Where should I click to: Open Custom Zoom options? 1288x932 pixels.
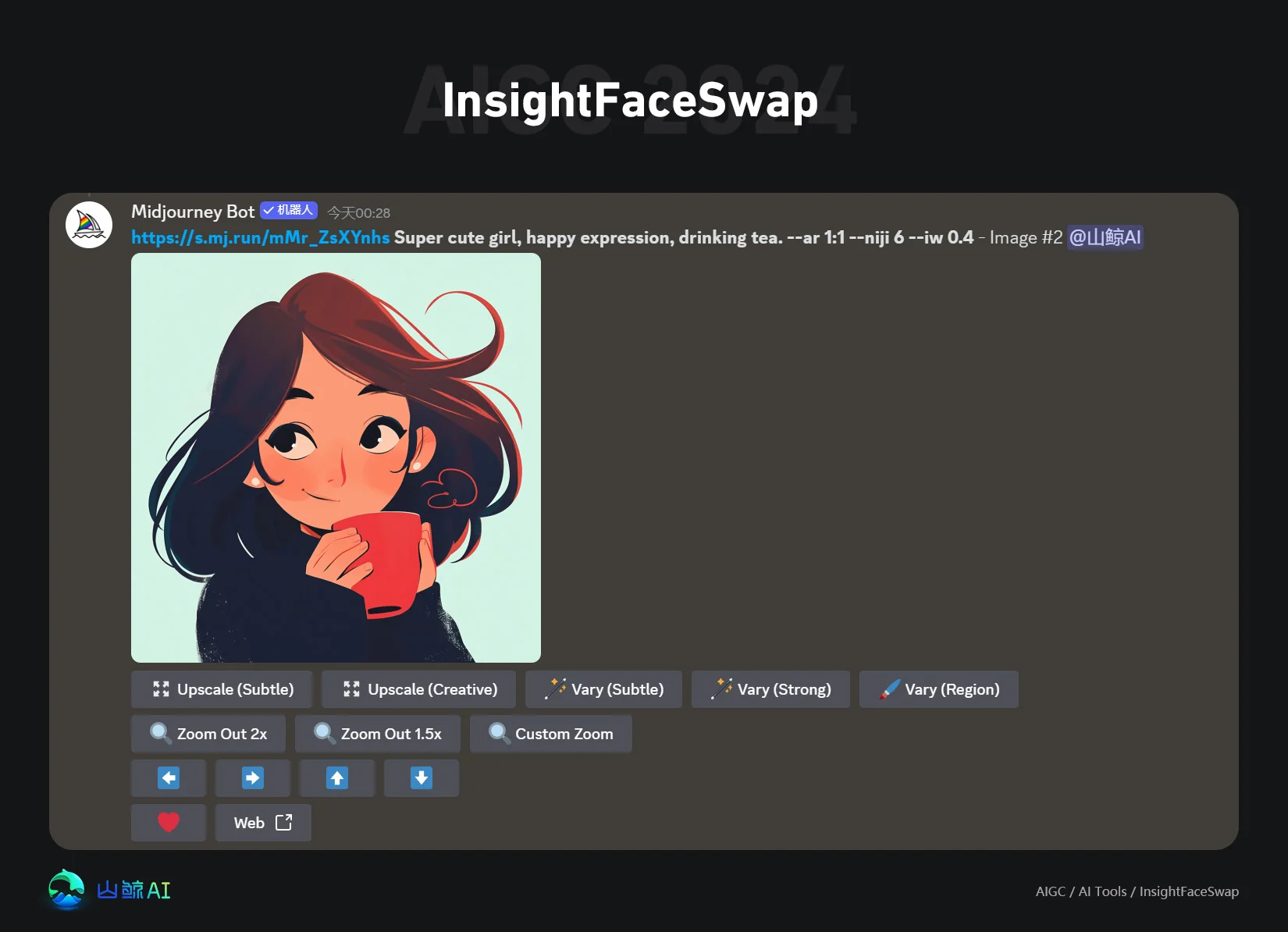click(550, 734)
